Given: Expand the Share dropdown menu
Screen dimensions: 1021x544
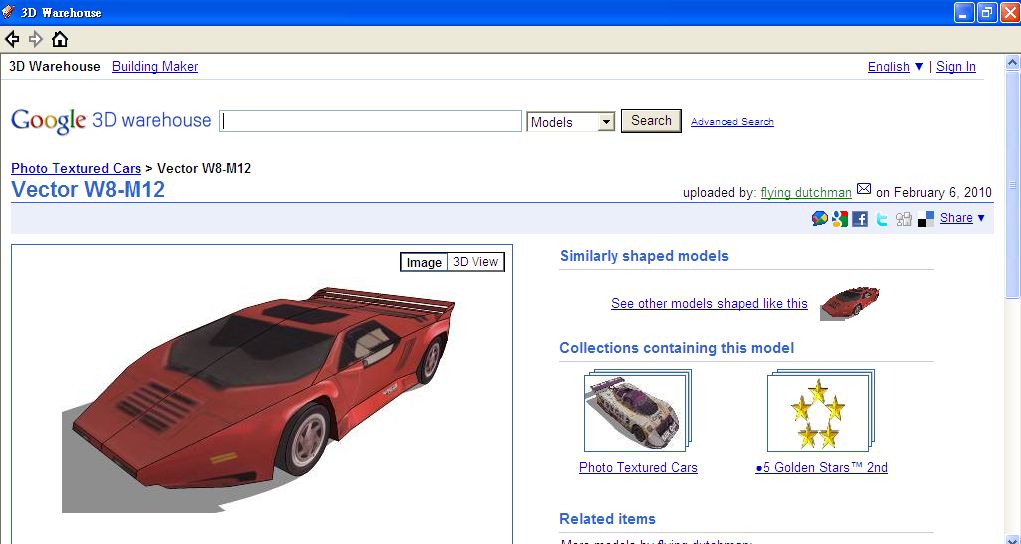Looking at the screenshot, I should pos(962,218).
